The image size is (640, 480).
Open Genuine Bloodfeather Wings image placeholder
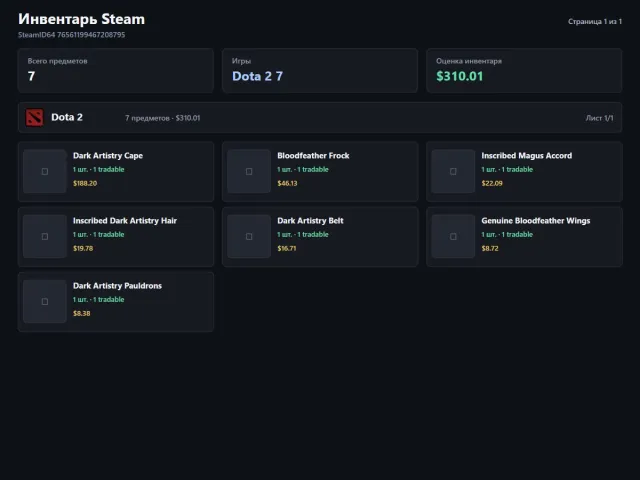coord(453,236)
